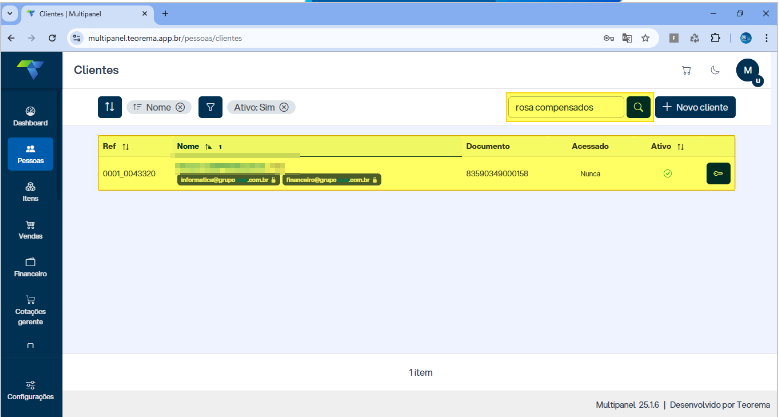Open the Financeiro sidebar section

point(30,267)
